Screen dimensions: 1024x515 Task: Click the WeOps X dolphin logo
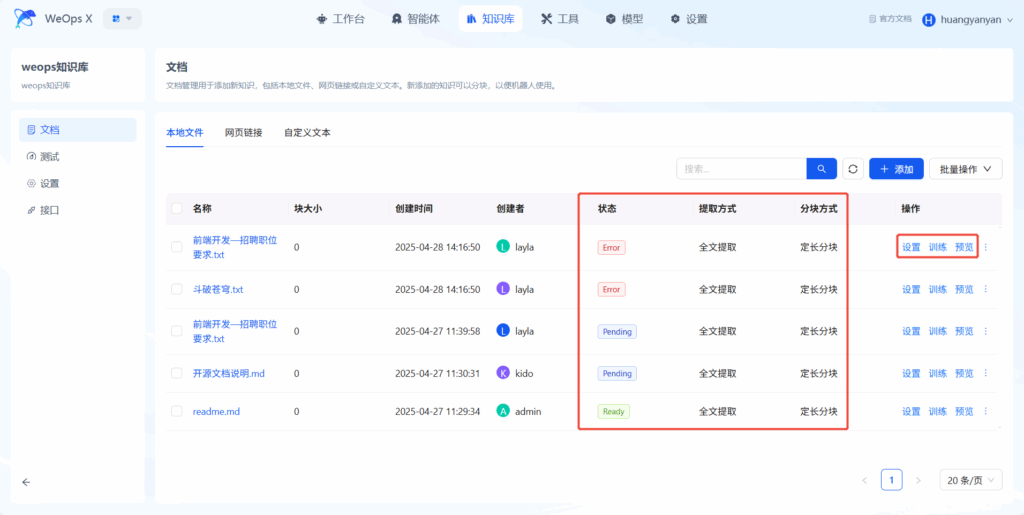[x=25, y=19]
